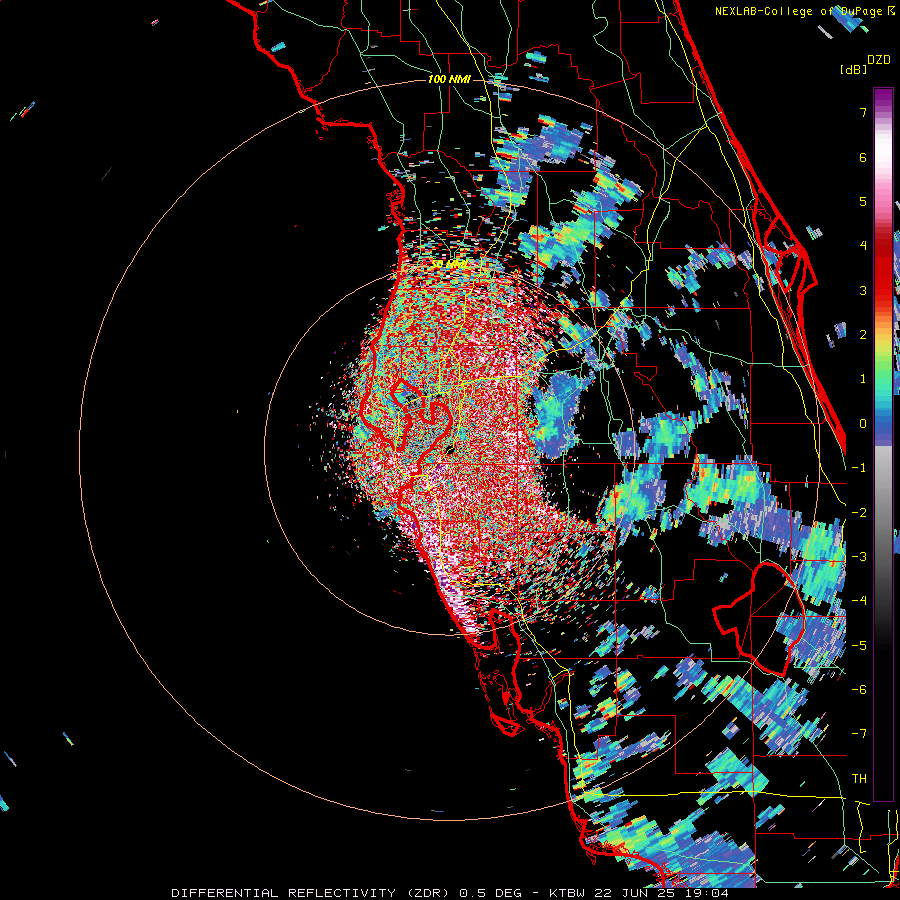Click the 50 NMI range ring label

449,265
